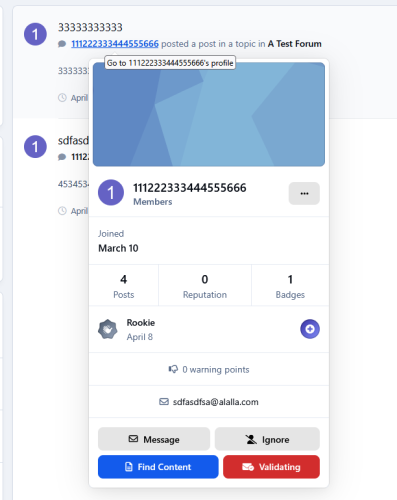Click the comment bubble icon on the first post
This screenshot has width=397, height=500.
62,44
